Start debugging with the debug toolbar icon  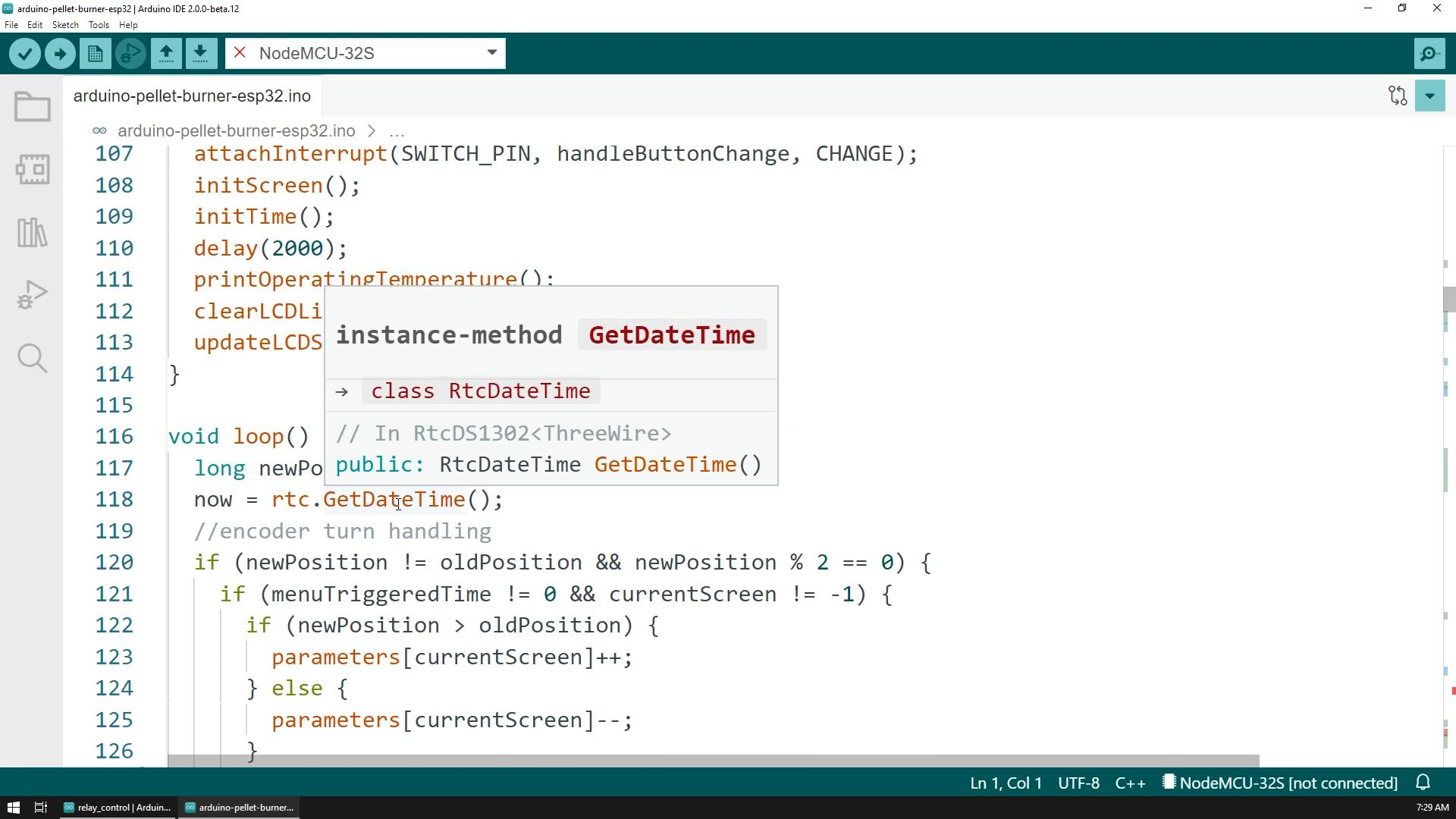pyautogui.click(x=130, y=54)
